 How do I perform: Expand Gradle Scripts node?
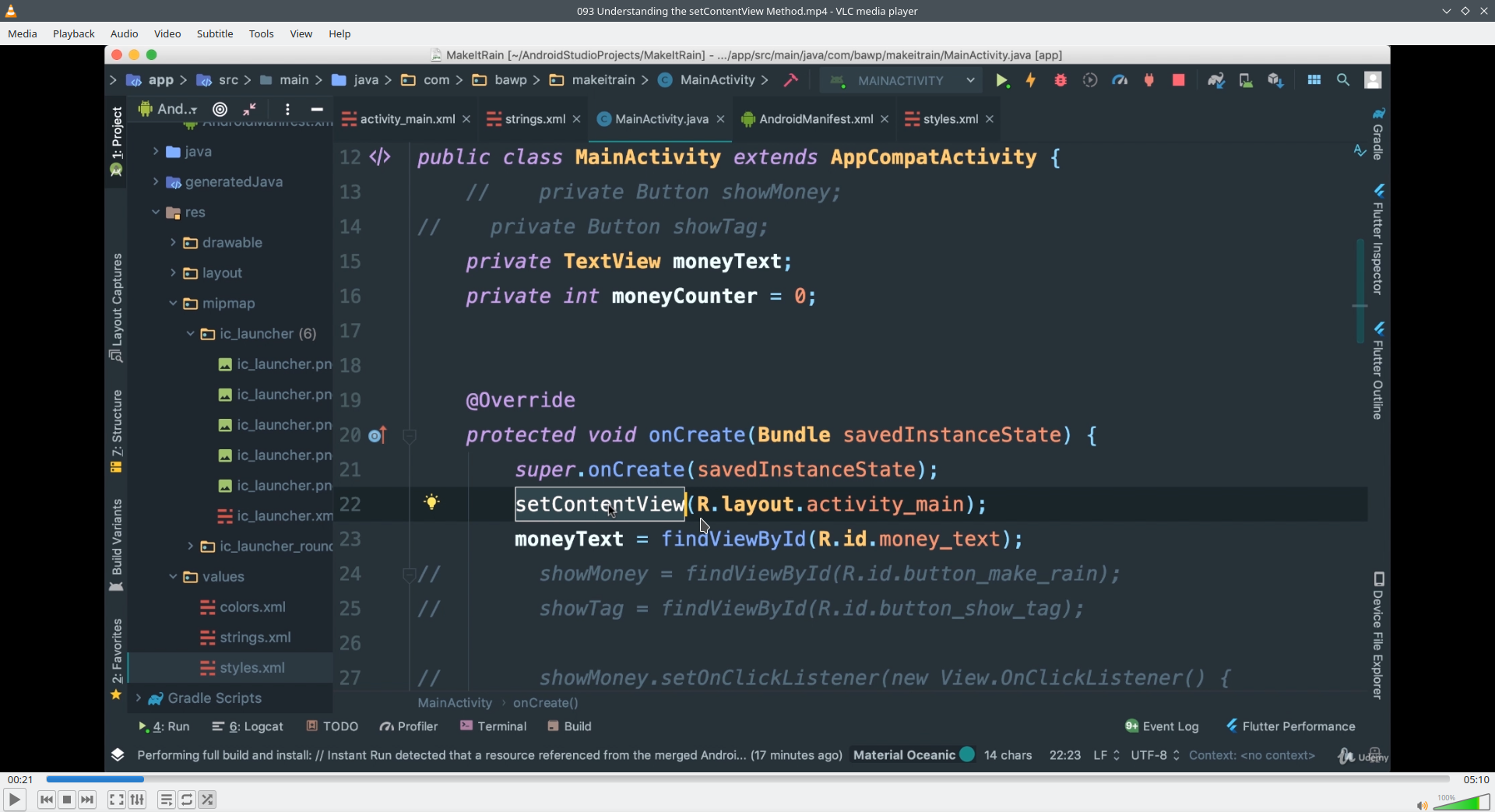139,698
